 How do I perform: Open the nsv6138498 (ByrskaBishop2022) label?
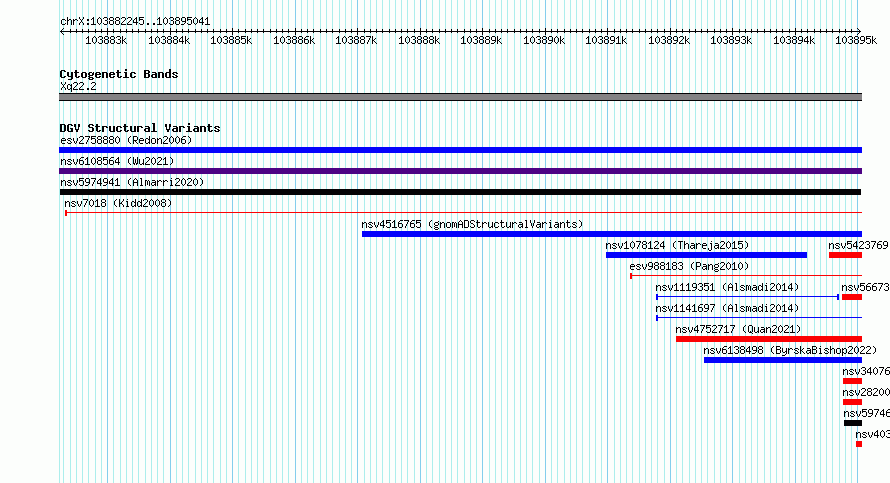[x=790, y=350]
